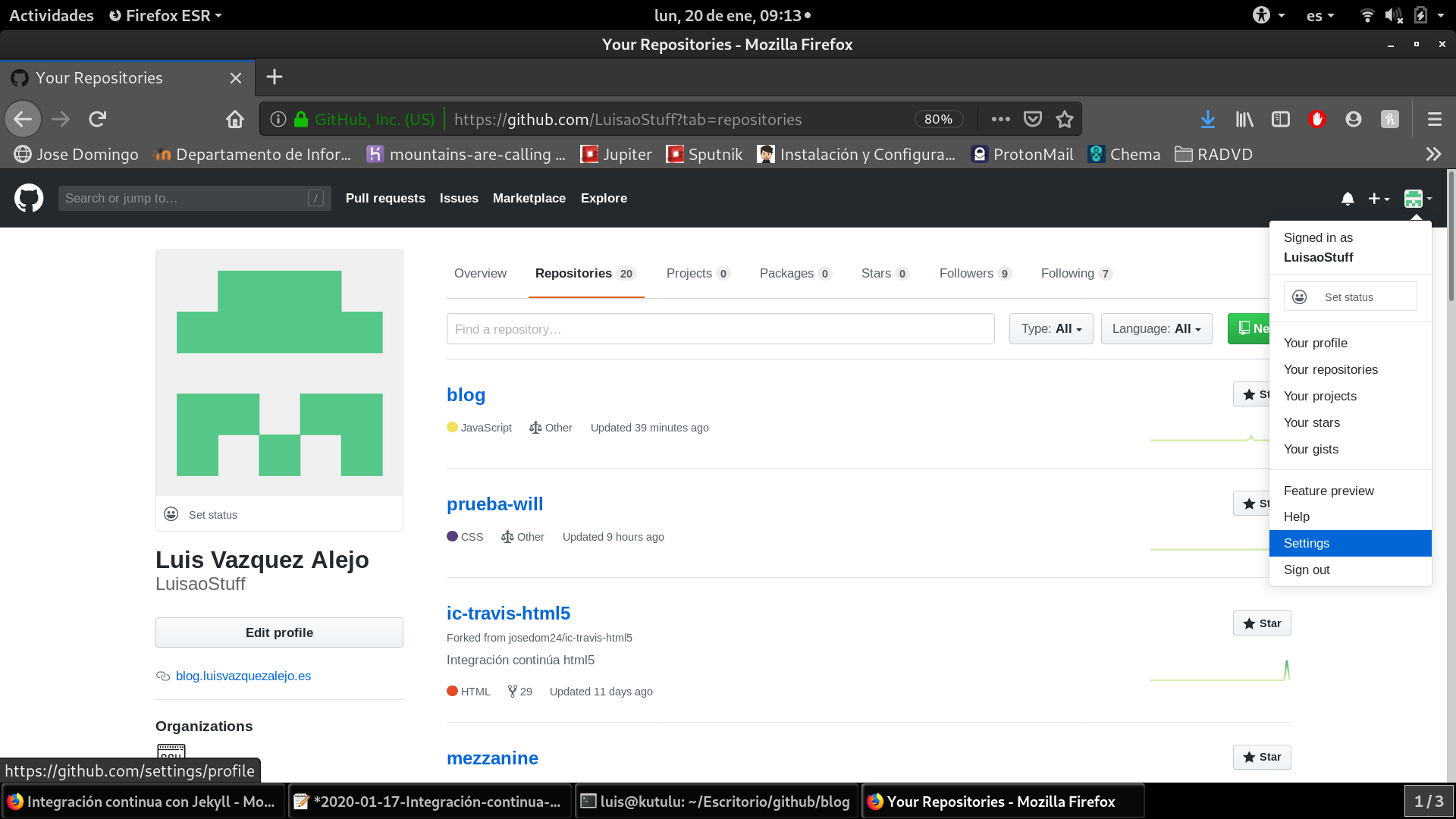This screenshot has height=819, width=1456.
Task: Toggle the Firefox sidebar view icon
Action: tap(1280, 119)
